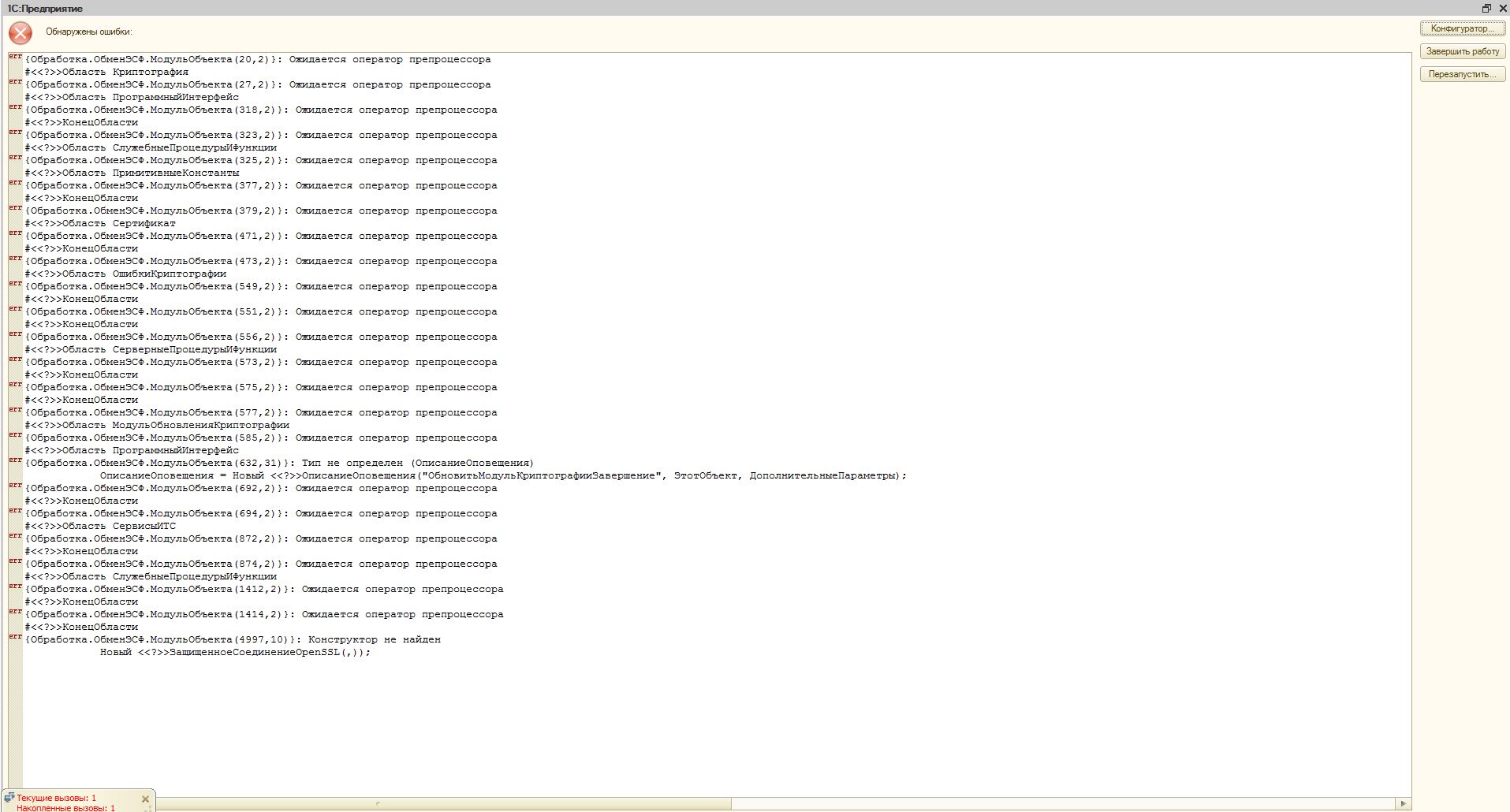
Task: Open the Конфигуратор button
Action: pos(1462,28)
